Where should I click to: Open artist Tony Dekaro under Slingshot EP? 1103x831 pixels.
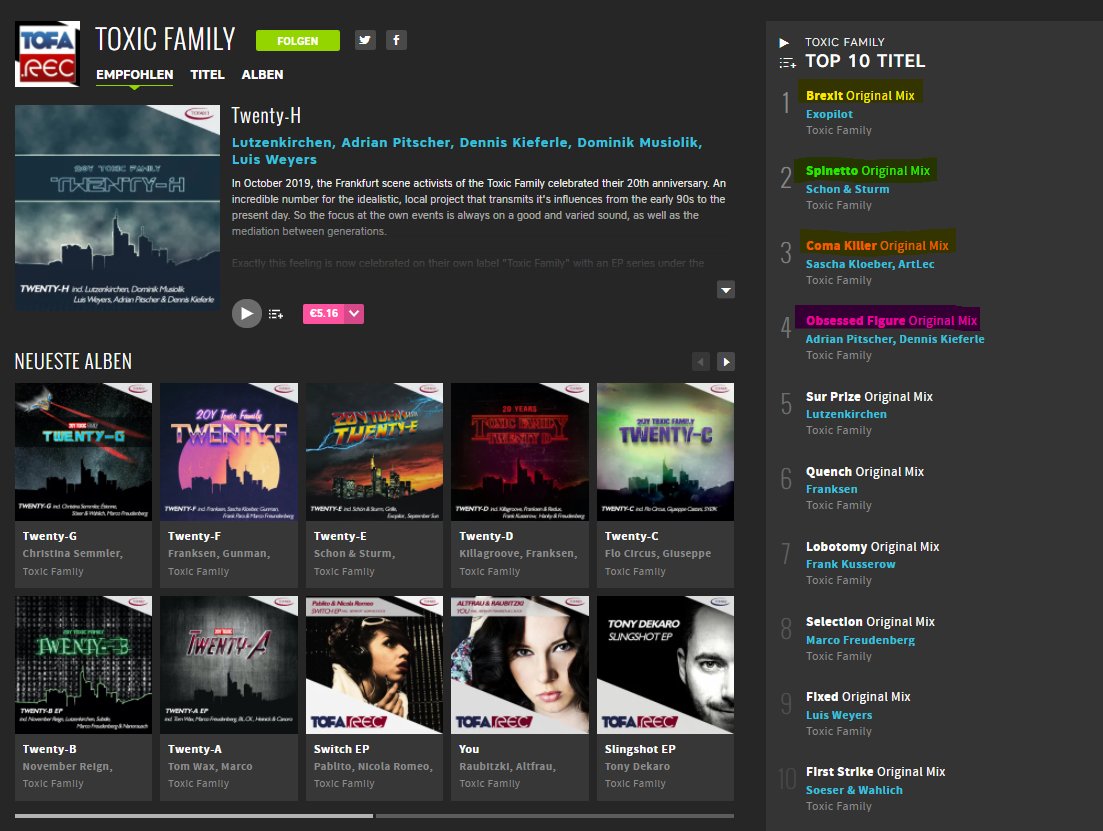pyautogui.click(x=637, y=766)
